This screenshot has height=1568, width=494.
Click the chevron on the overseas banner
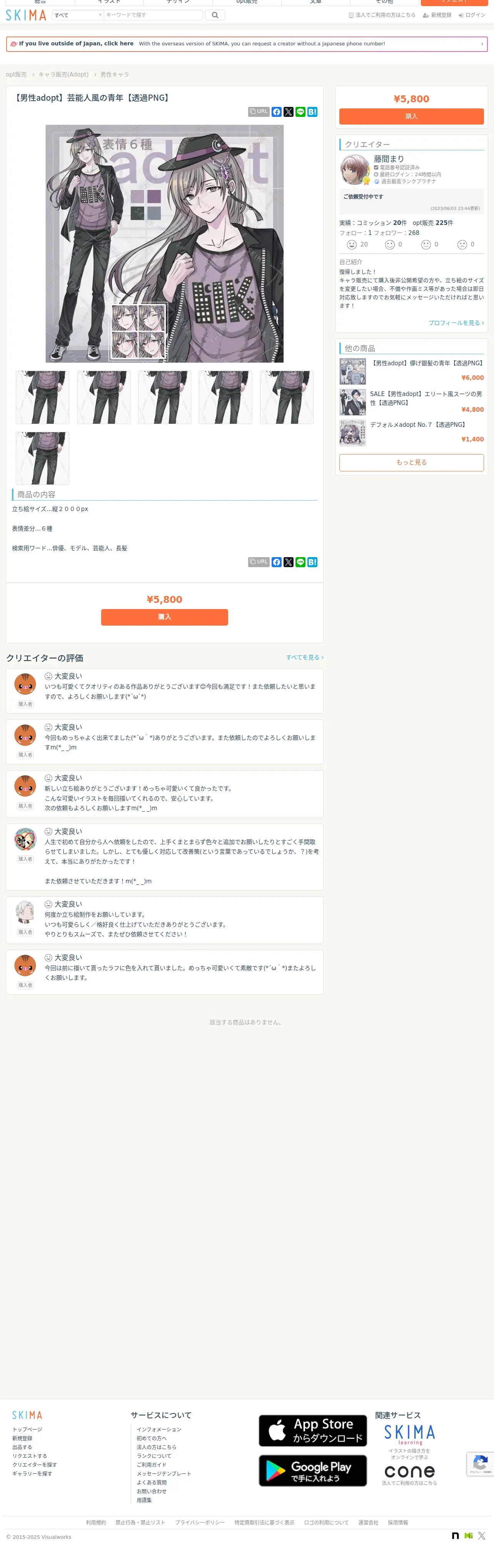click(x=482, y=44)
